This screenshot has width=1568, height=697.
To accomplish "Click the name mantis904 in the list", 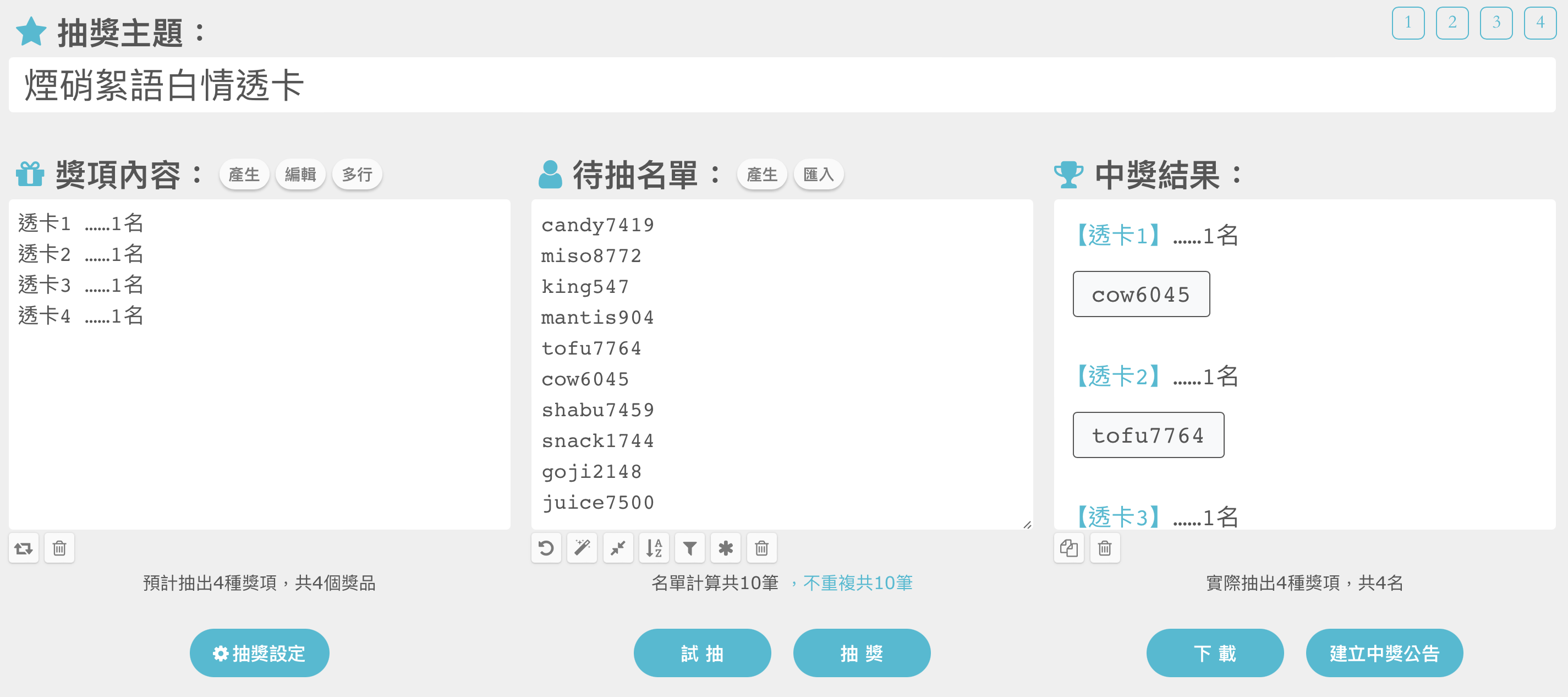I will (597, 318).
